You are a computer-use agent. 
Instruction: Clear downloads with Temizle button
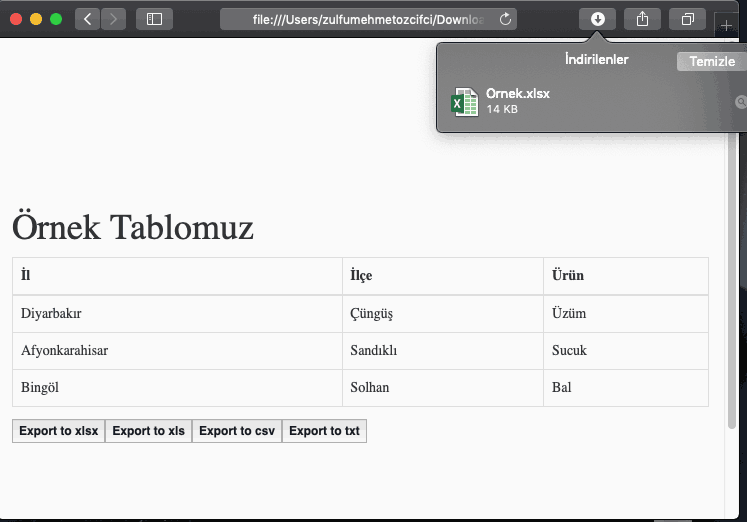click(712, 61)
